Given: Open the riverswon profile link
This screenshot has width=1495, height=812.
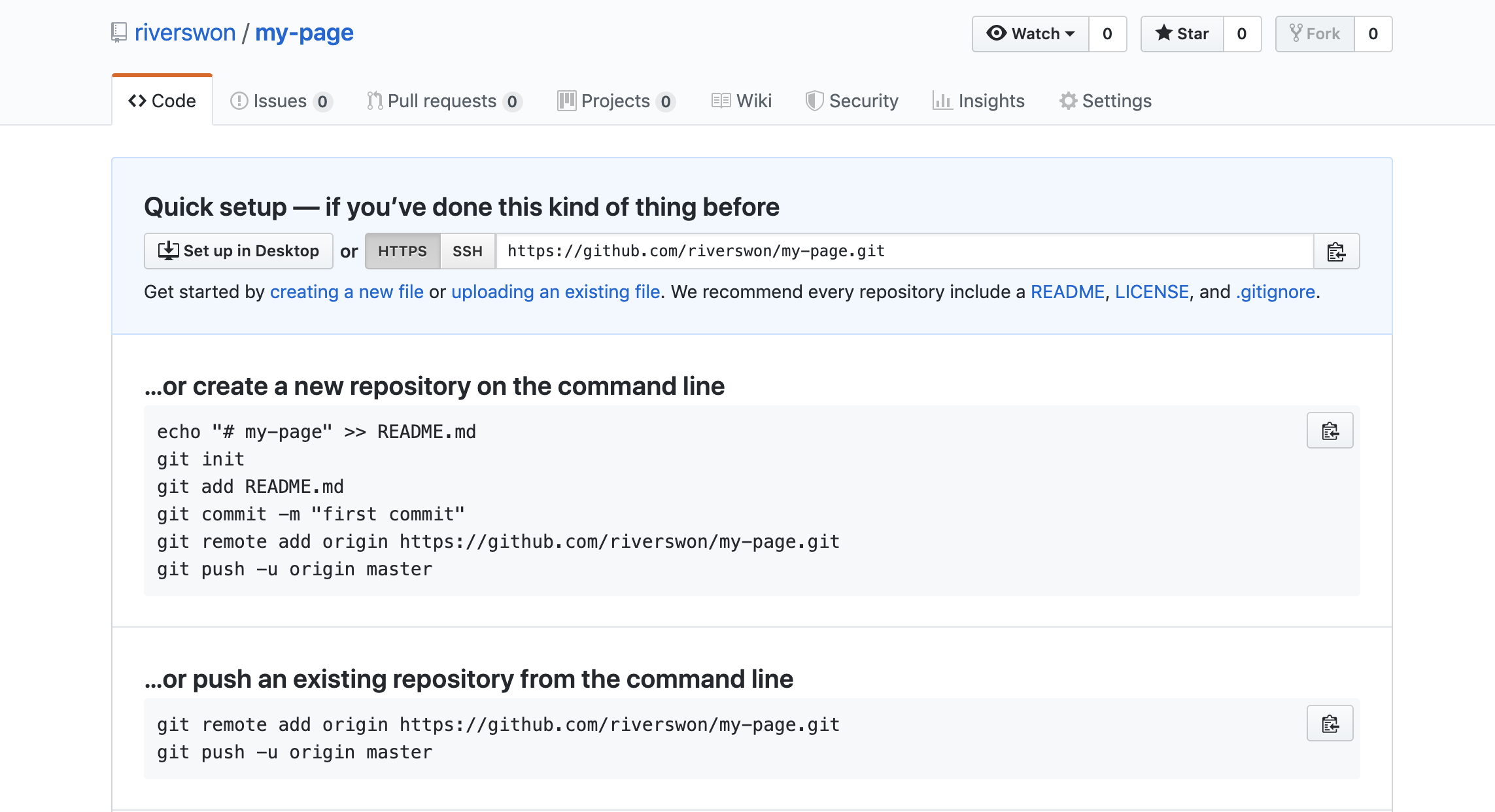Looking at the screenshot, I should tap(185, 33).
